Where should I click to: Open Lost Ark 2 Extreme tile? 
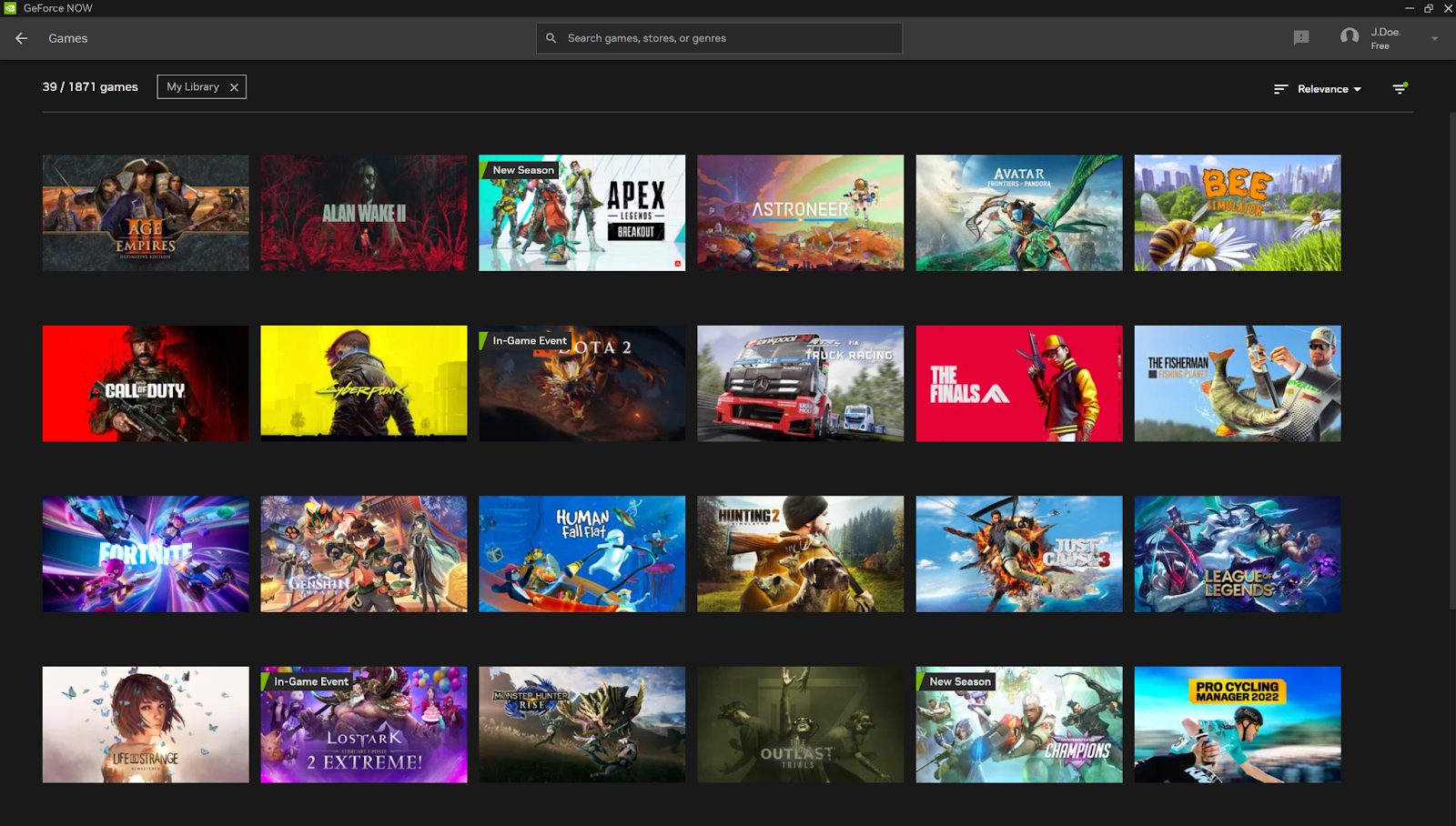364,725
